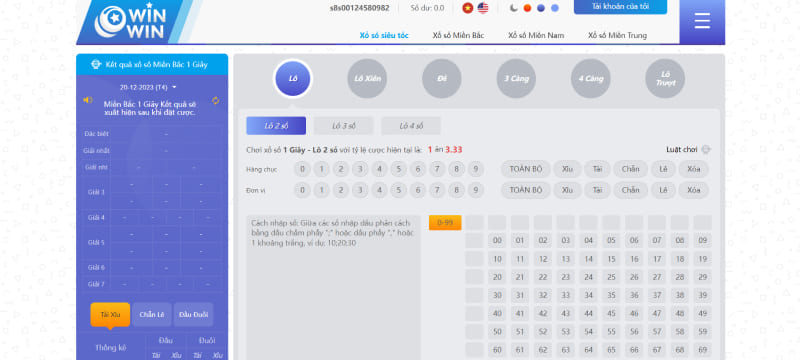Viewport: 800px width, 360px height.
Task: Go to Xổ số Miền Nam tab
Action: [x=536, y=35]
